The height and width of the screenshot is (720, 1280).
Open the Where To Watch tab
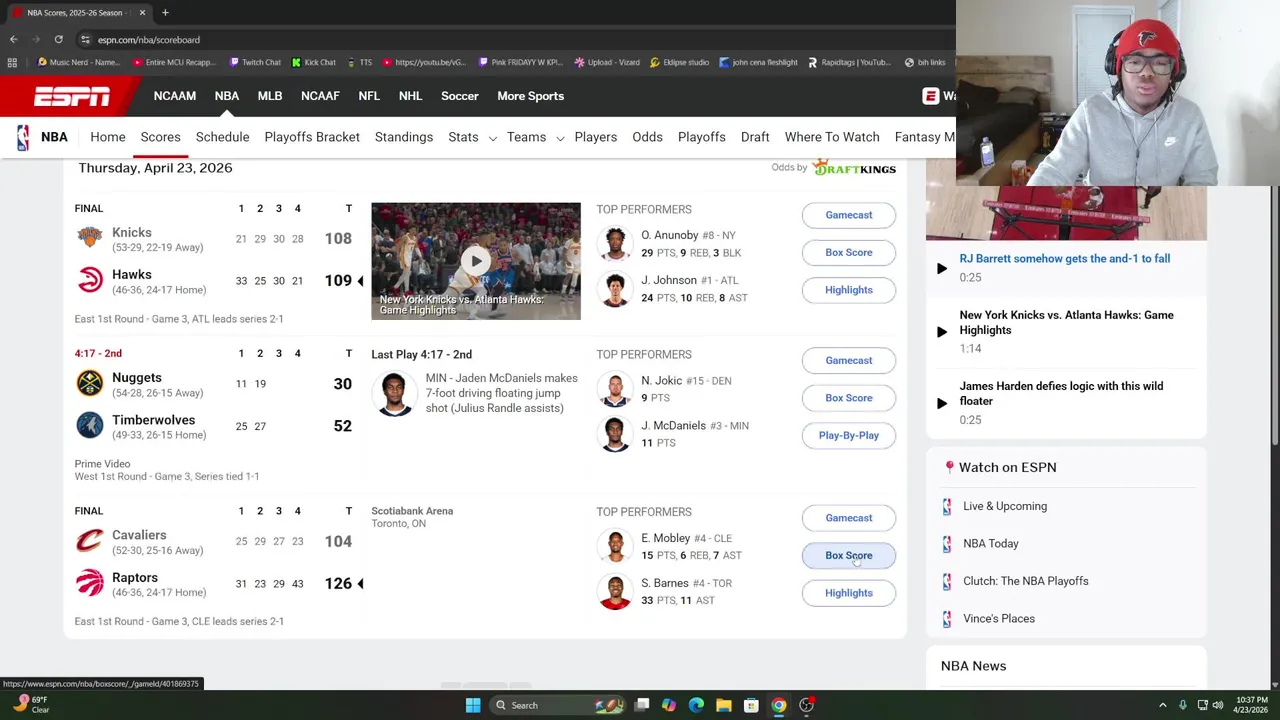(832, 137)
